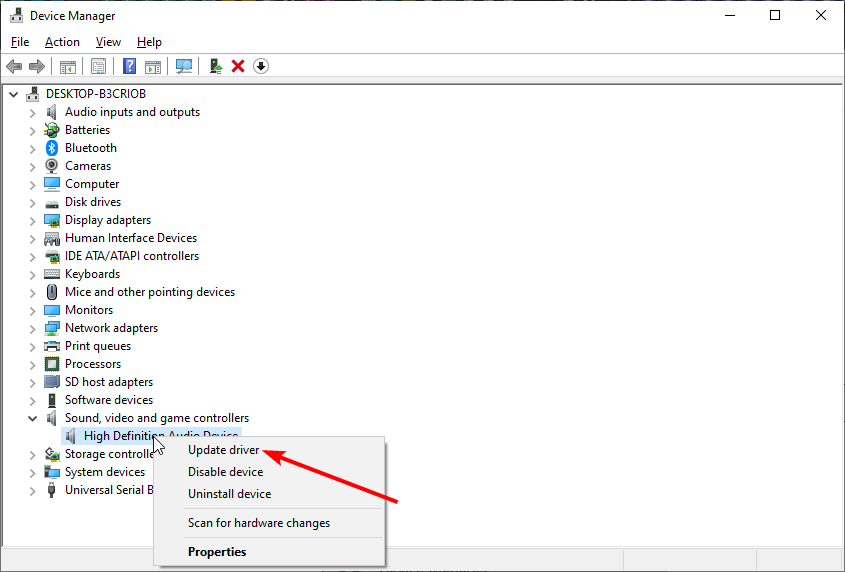The image size is (845, 572).
Task: Click the Monitors category icon
Action: 52,310
